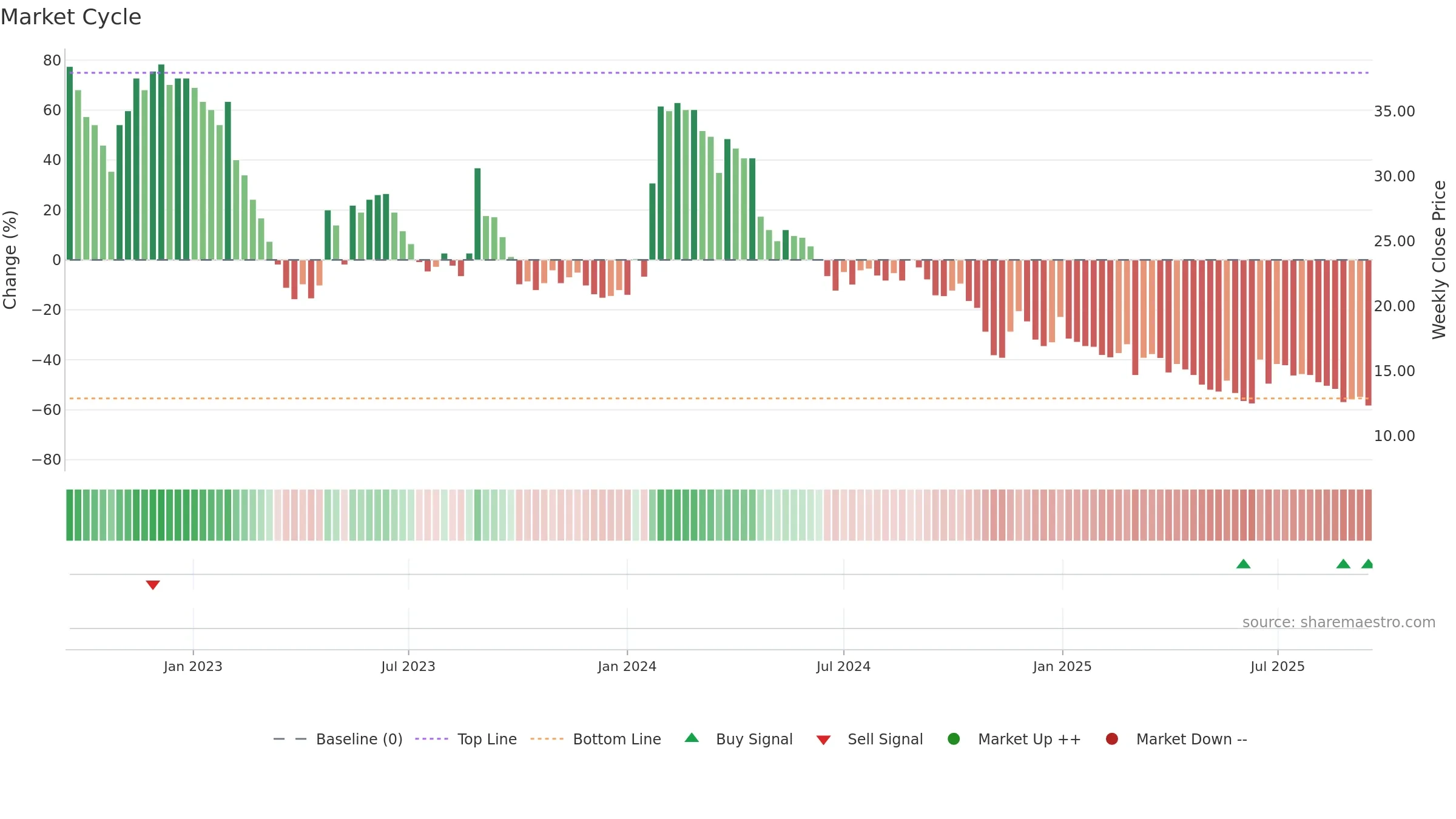Click the 35.00 price axis label
The width and height of the screenshot is (1456, 819).
pyautogui.click(x=1394, y=112)
